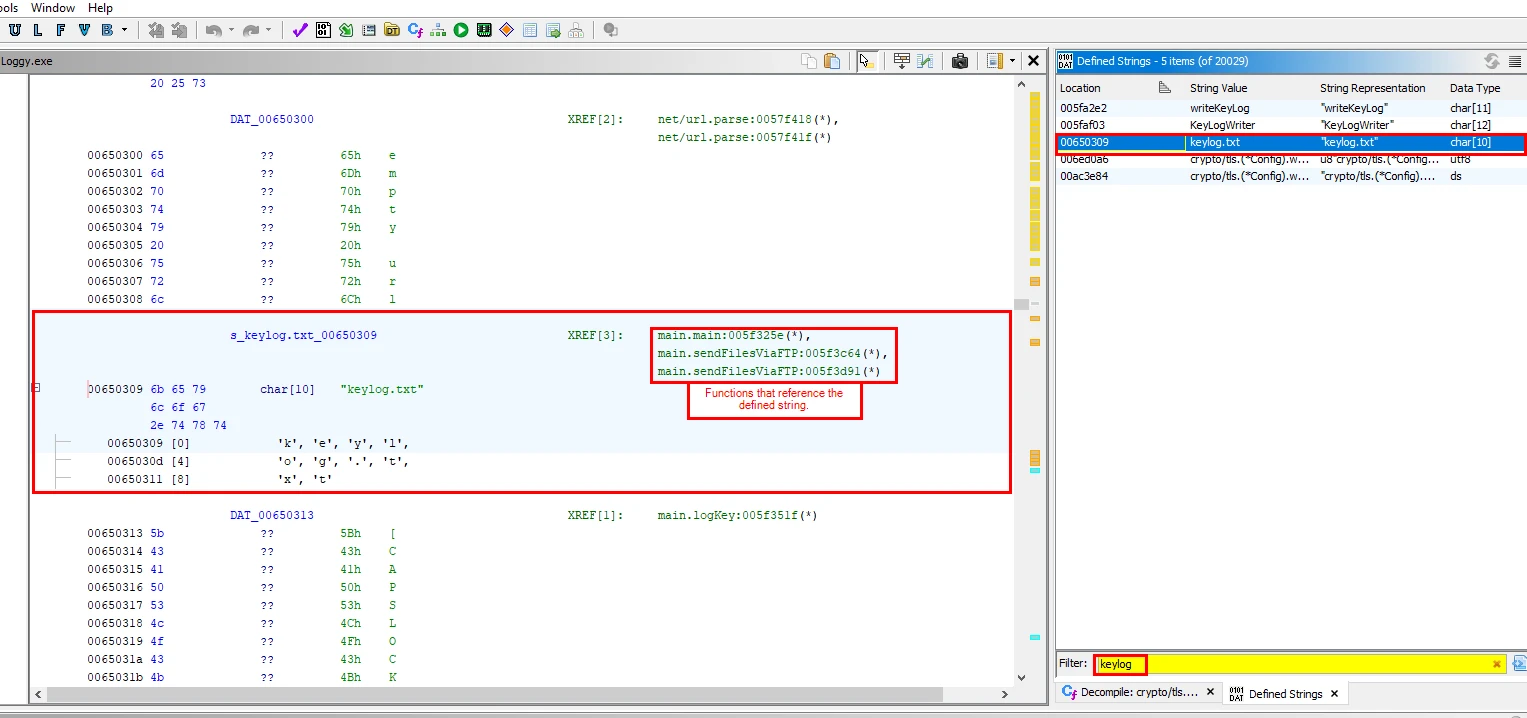
Task: Switch to the Defined Strings tab
Action: (1285, 693)
